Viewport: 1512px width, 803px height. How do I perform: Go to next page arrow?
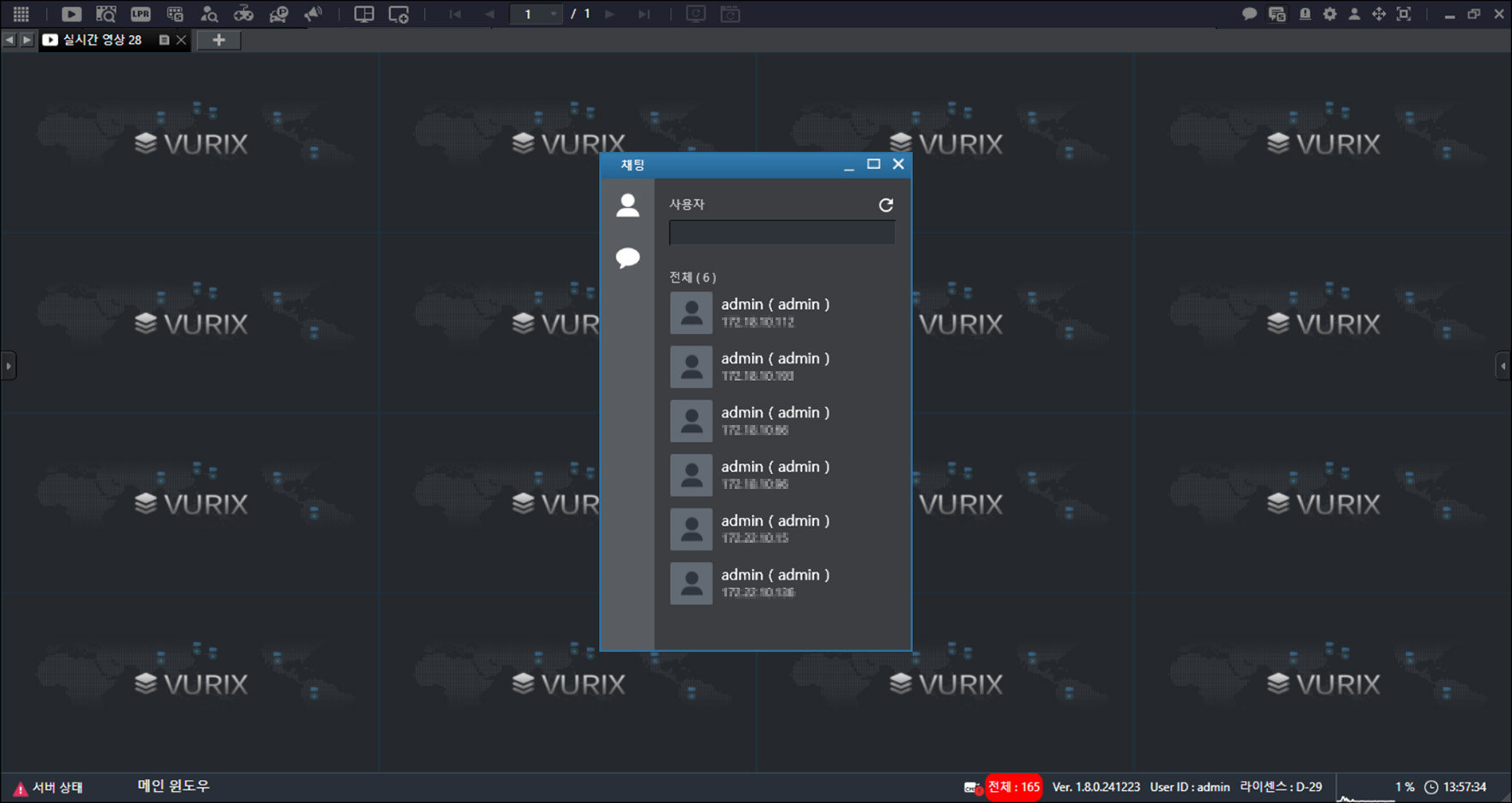[x=610, y=14]
